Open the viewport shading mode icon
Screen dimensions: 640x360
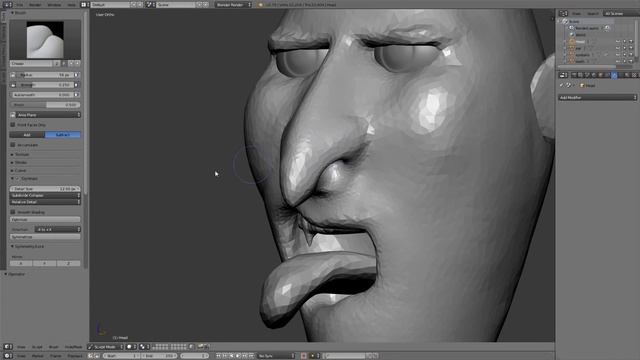[x=131, y=347]
